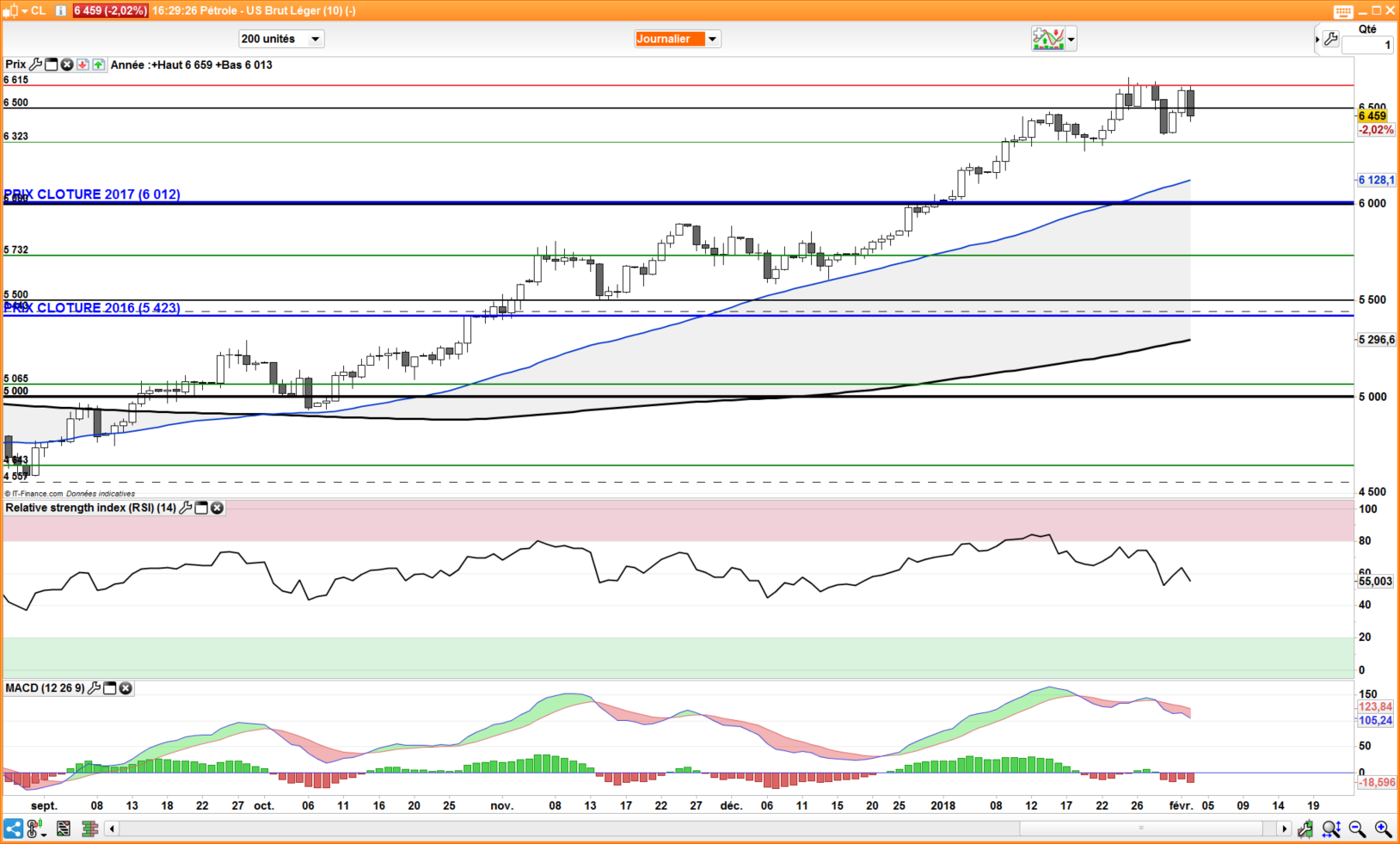
Task: Maximize the RSI panel
Action: point(201,508)
